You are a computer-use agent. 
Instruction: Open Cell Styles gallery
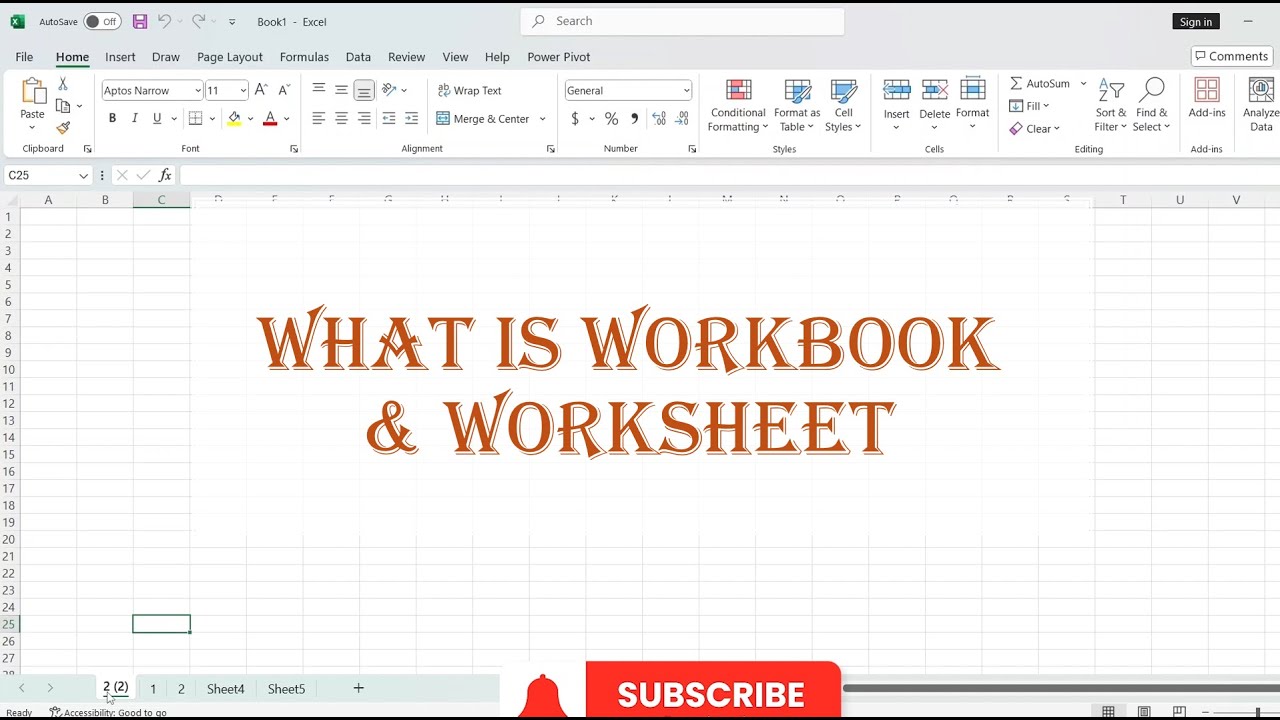pyautogui.click(x=843, y=106)
